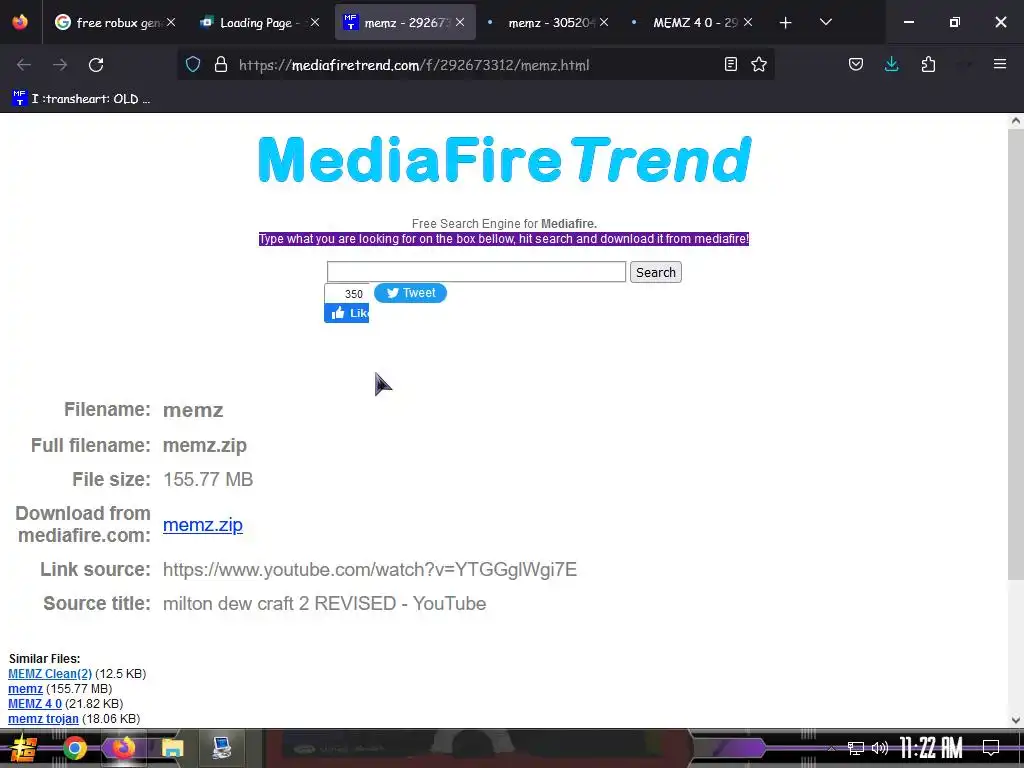Reload the current page
This screenshot has width=1024, height=768.
coord(96,65)
